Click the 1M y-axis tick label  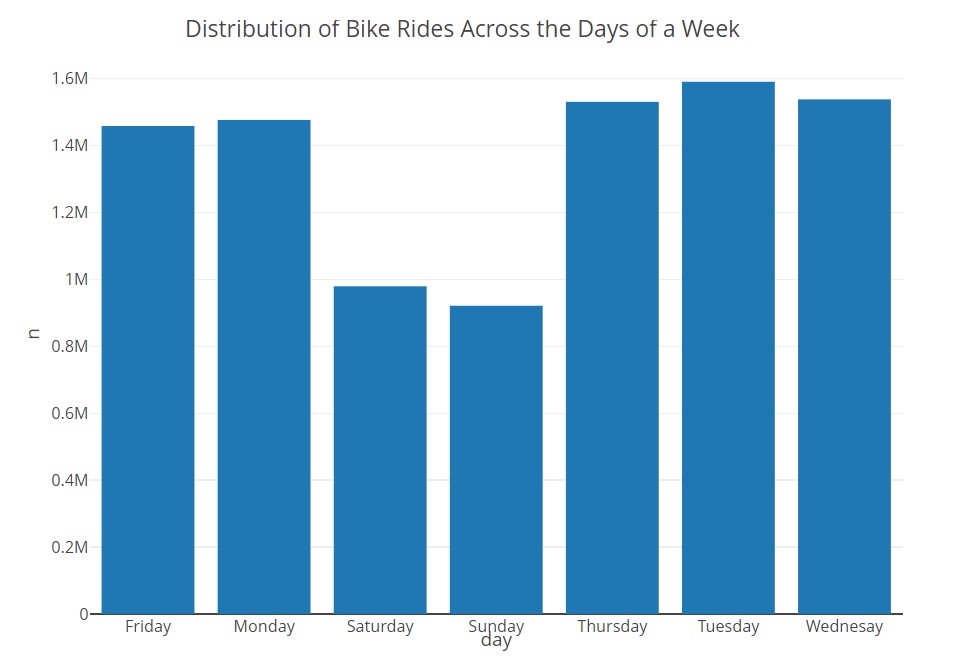click(x=76, y=279)
